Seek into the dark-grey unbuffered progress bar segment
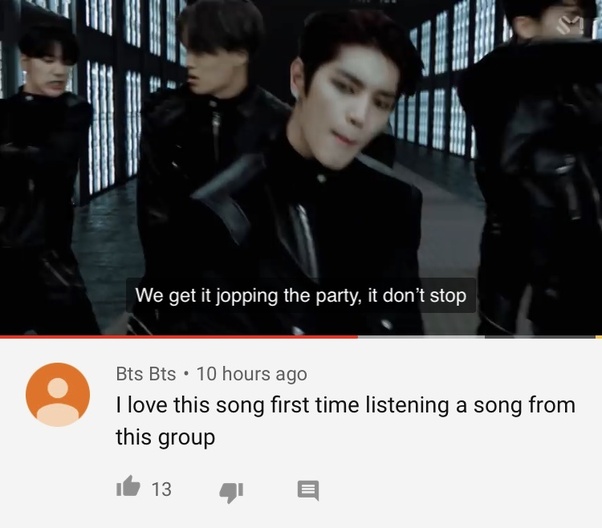The width and height of the screenshot is (602, 528). click(x=540, y=337)
